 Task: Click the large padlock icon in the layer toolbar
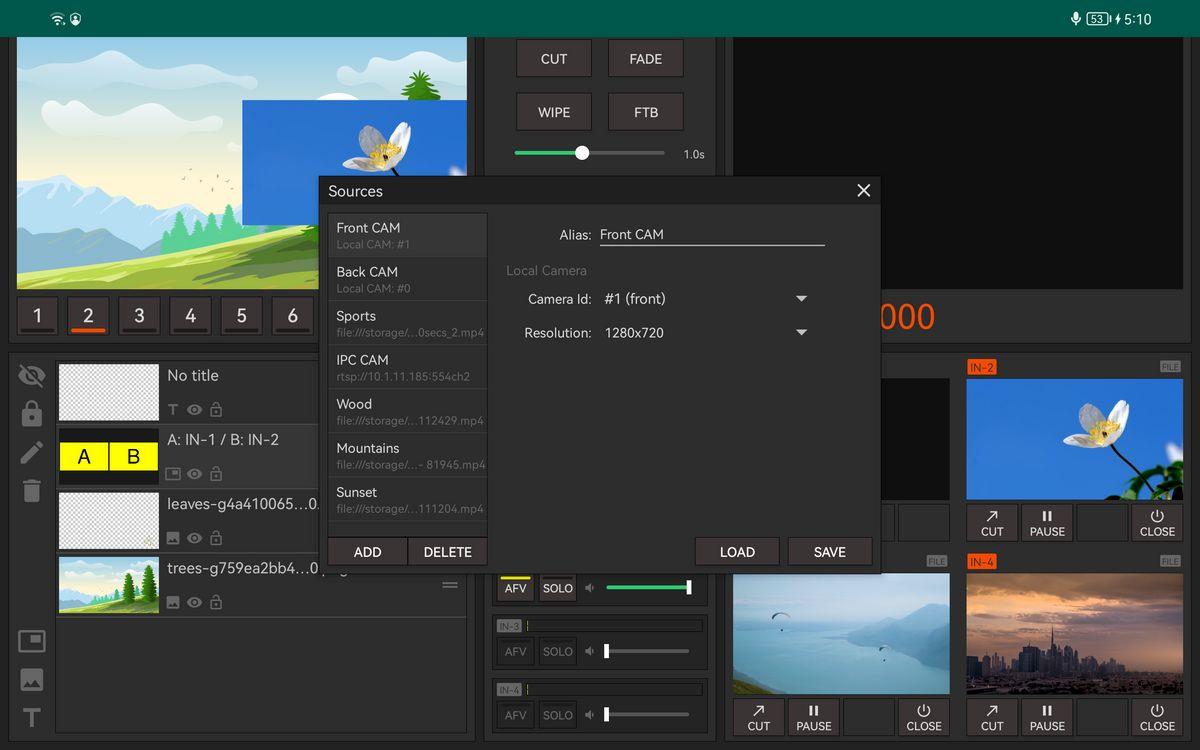(32, 413)
